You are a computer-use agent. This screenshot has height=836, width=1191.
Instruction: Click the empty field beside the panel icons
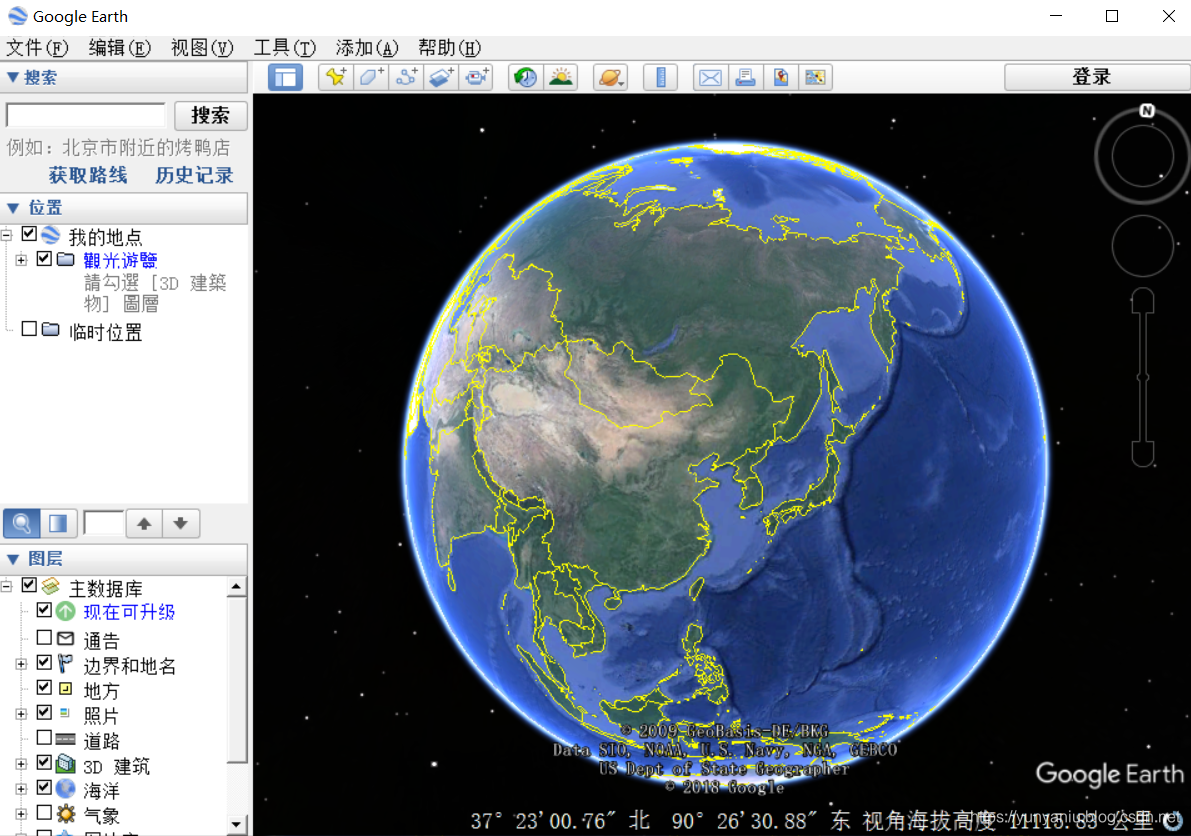tap(103, 523)
